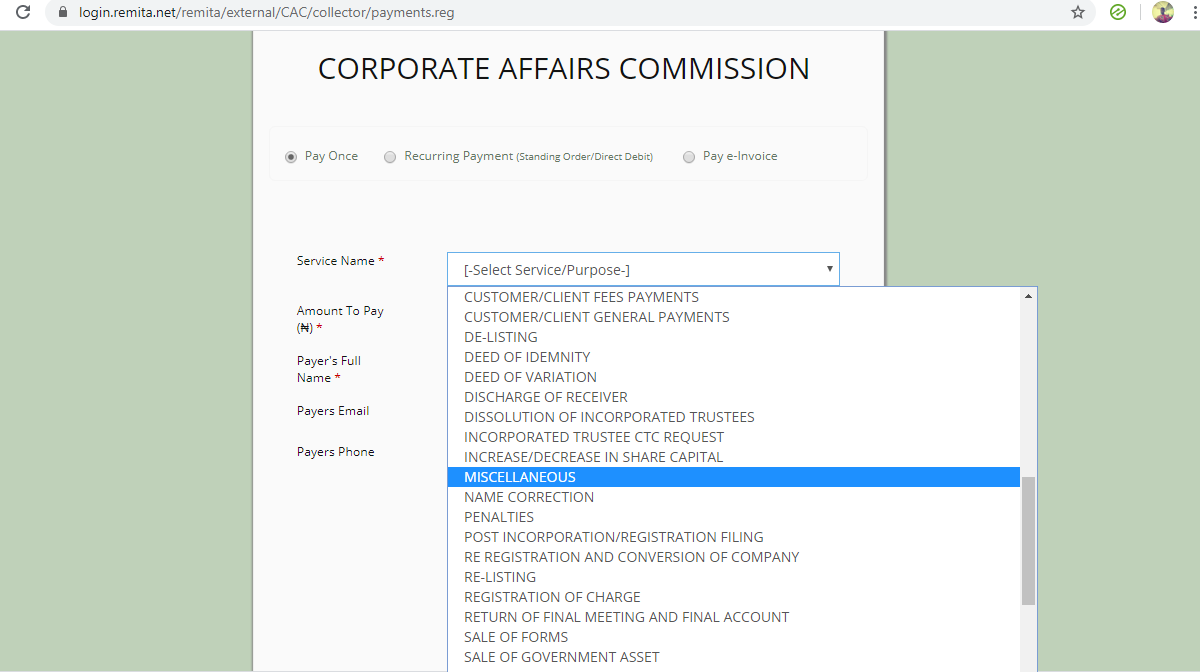Image resolution: width=1200 pixels, height=672 pixels.
Task: Click the dropdown list scroll-up arrow
Action: tap(1028, 296)
